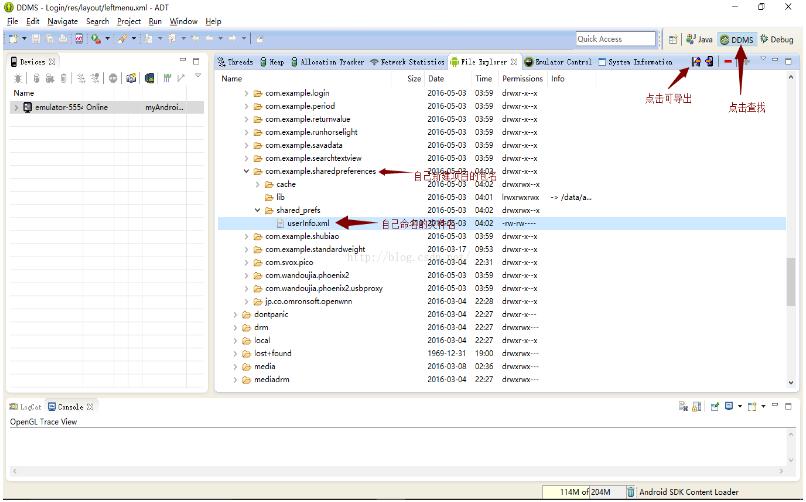Click the pull file from device icon
Image resolution: width=806 pixels, height=502 pixels.
tap(696, 62)
